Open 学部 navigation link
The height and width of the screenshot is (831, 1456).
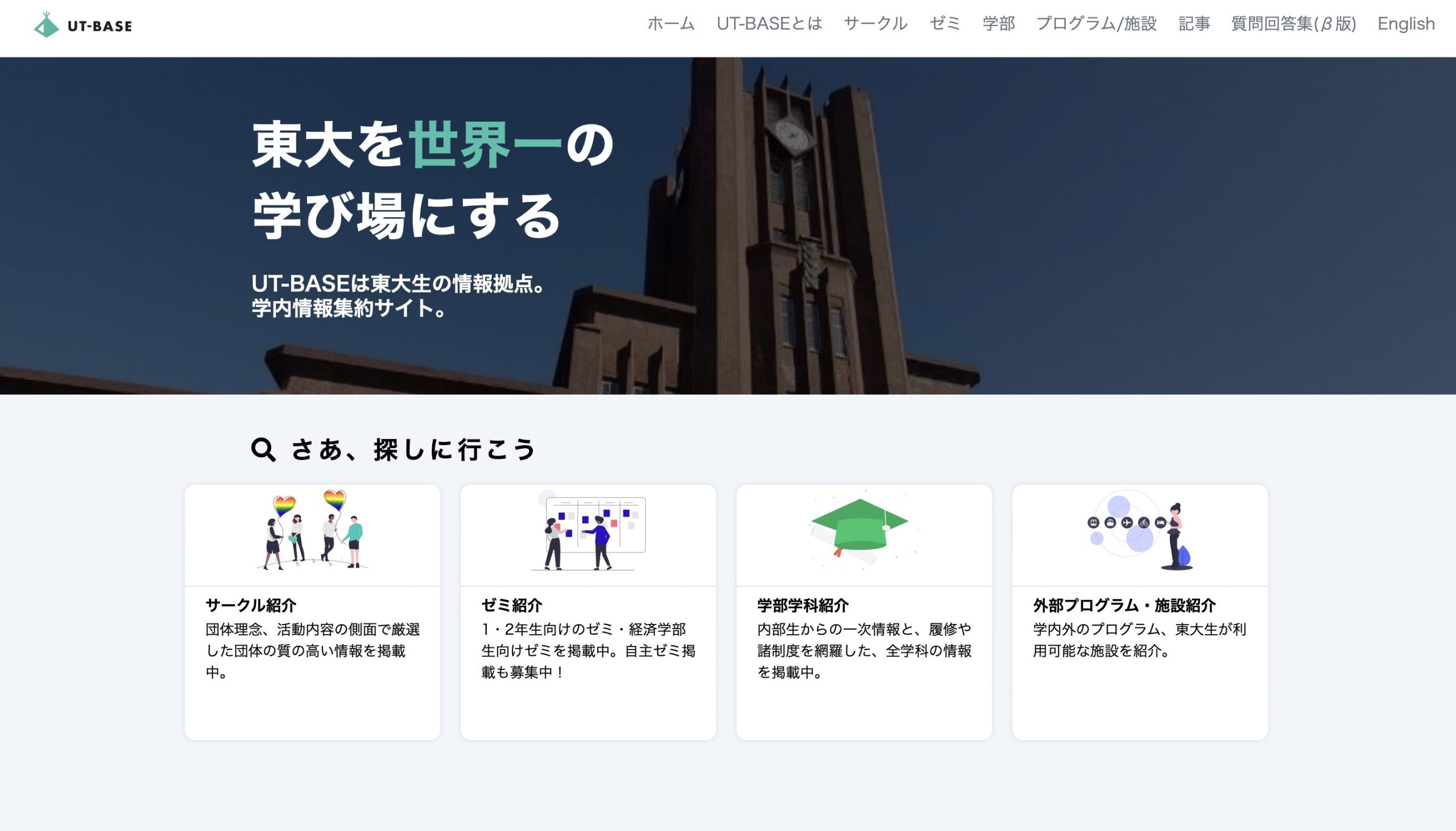[998, 24]
